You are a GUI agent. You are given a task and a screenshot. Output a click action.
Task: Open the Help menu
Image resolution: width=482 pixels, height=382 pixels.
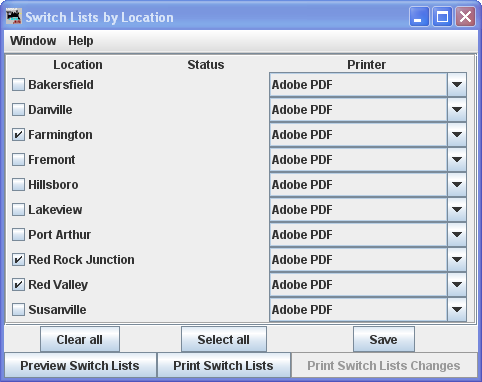[81, 41]
